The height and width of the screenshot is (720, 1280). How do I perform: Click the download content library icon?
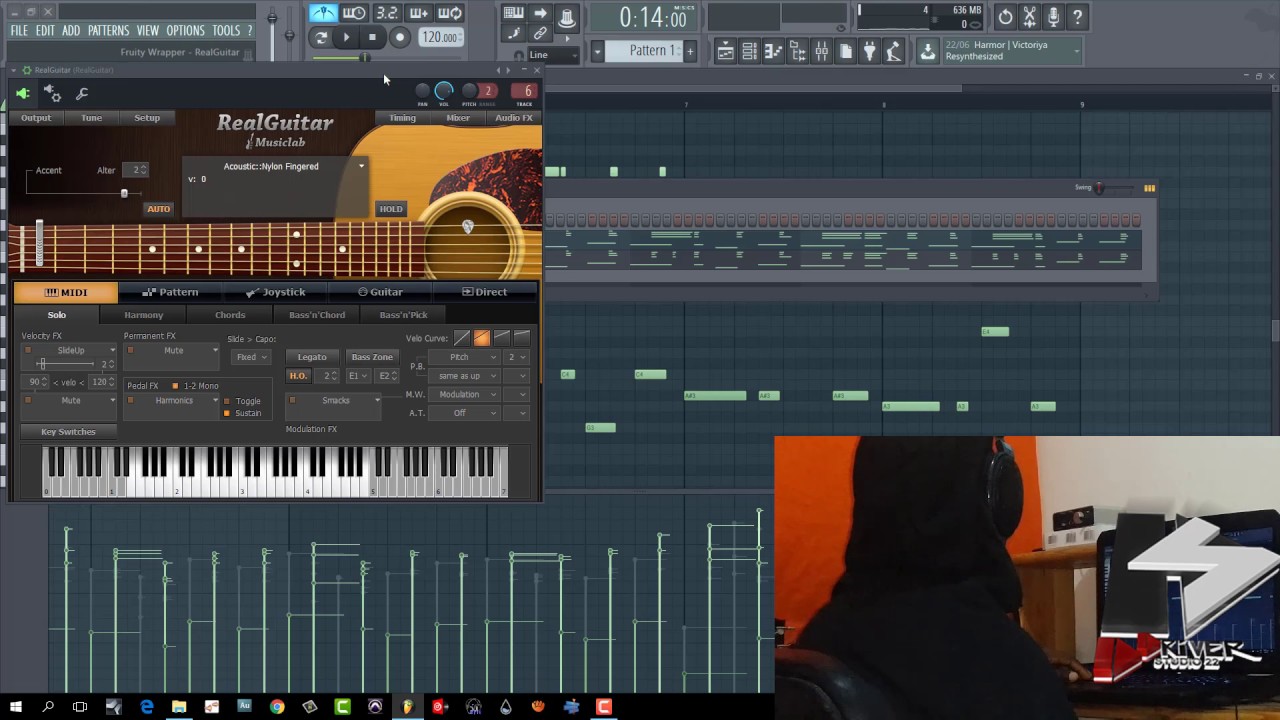pos(928,52)
